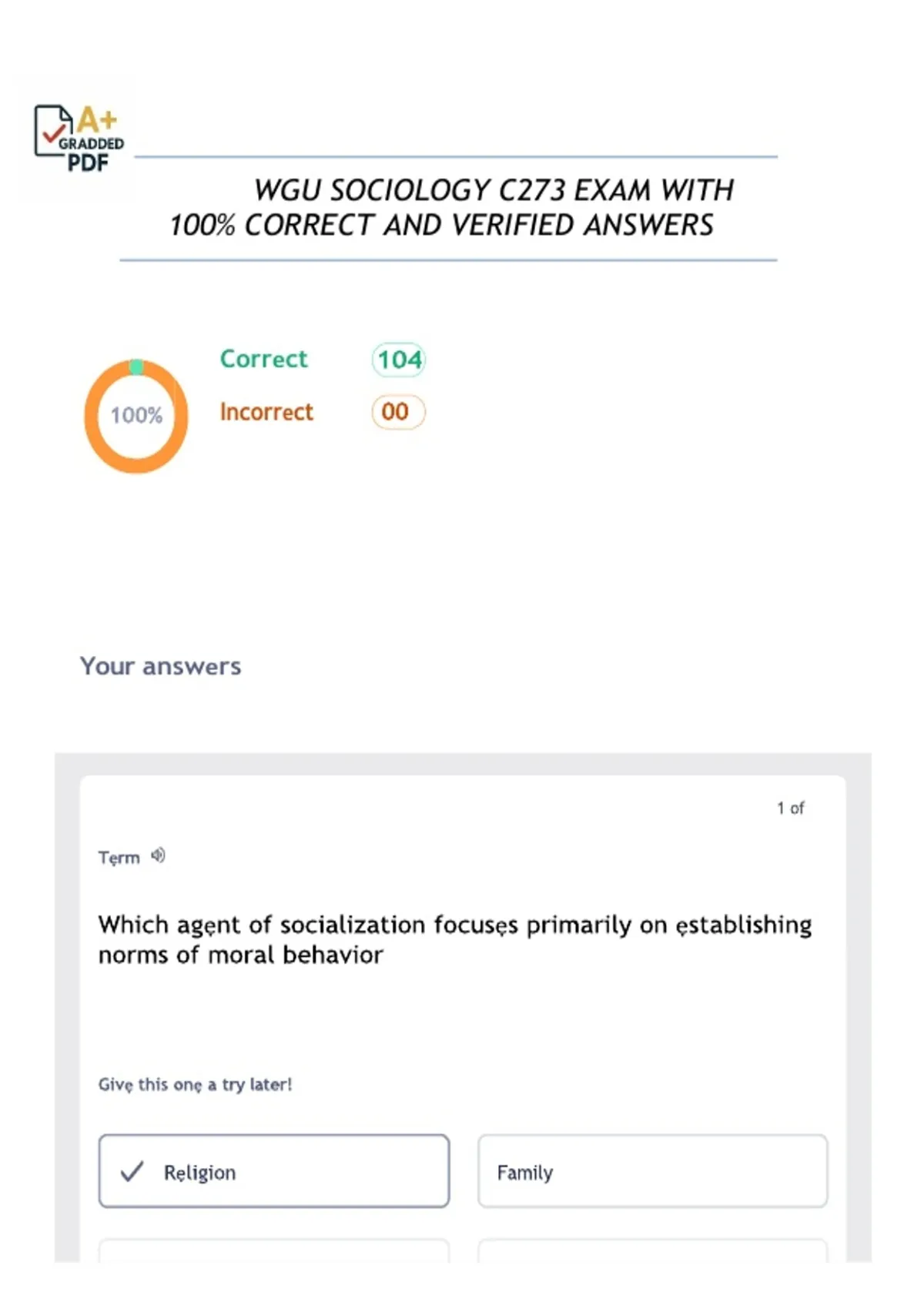
Task: Click the Correct label
Action: (263, 359)
